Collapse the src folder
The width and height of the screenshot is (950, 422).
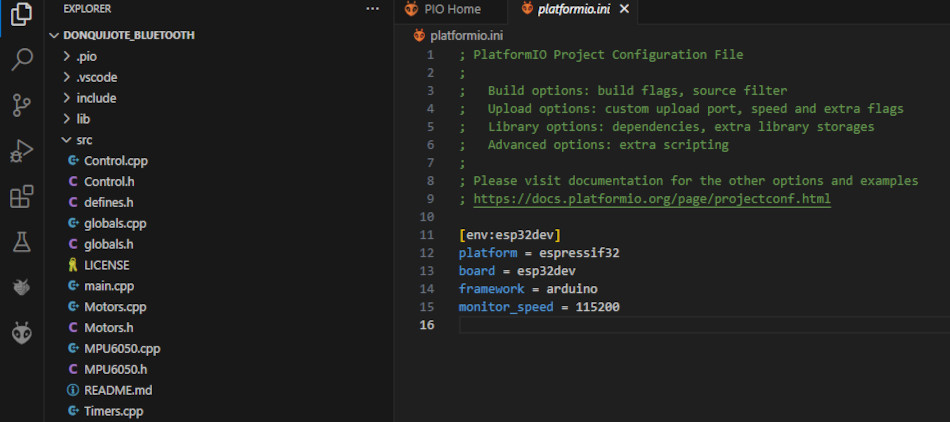point(84,140)
